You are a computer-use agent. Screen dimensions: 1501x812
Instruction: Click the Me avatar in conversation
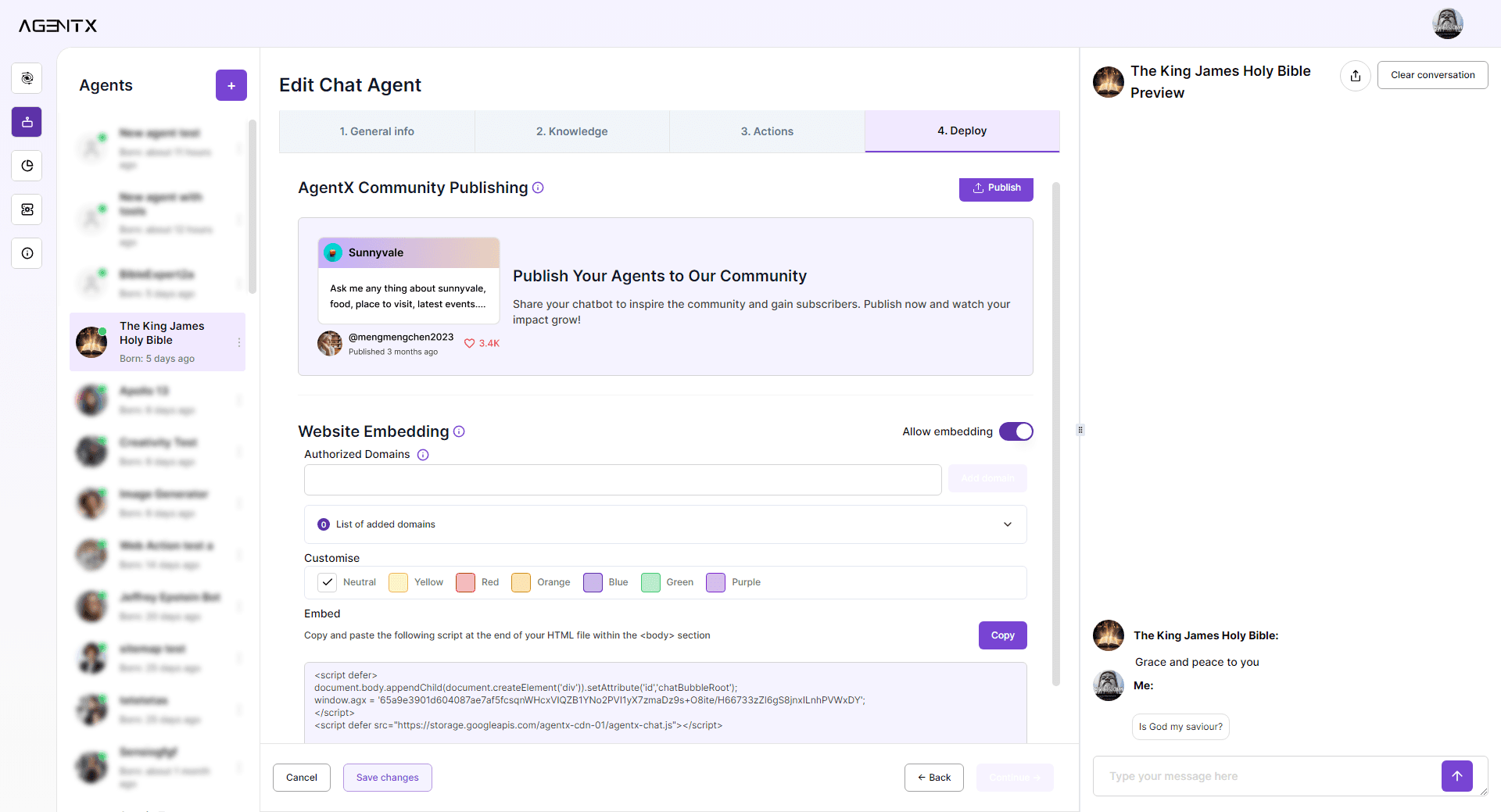tap(1109, 685)
